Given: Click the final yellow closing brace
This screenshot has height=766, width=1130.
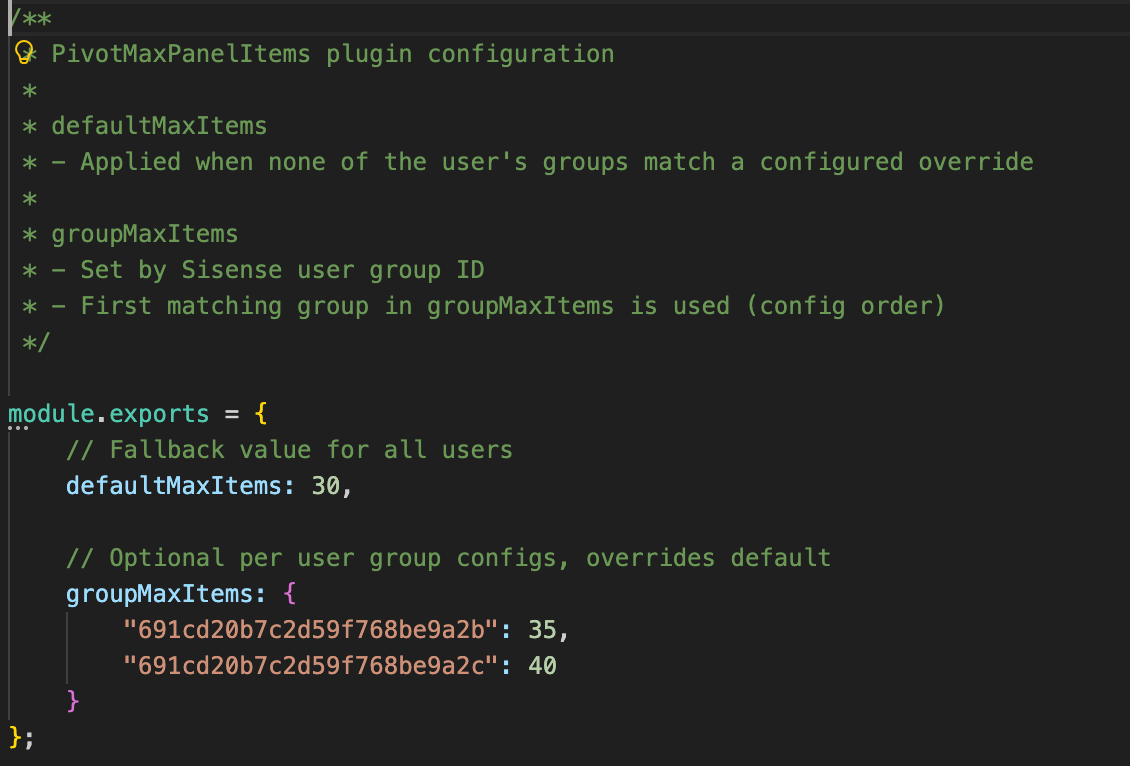Looking at the screenshot, I should 15,737.
